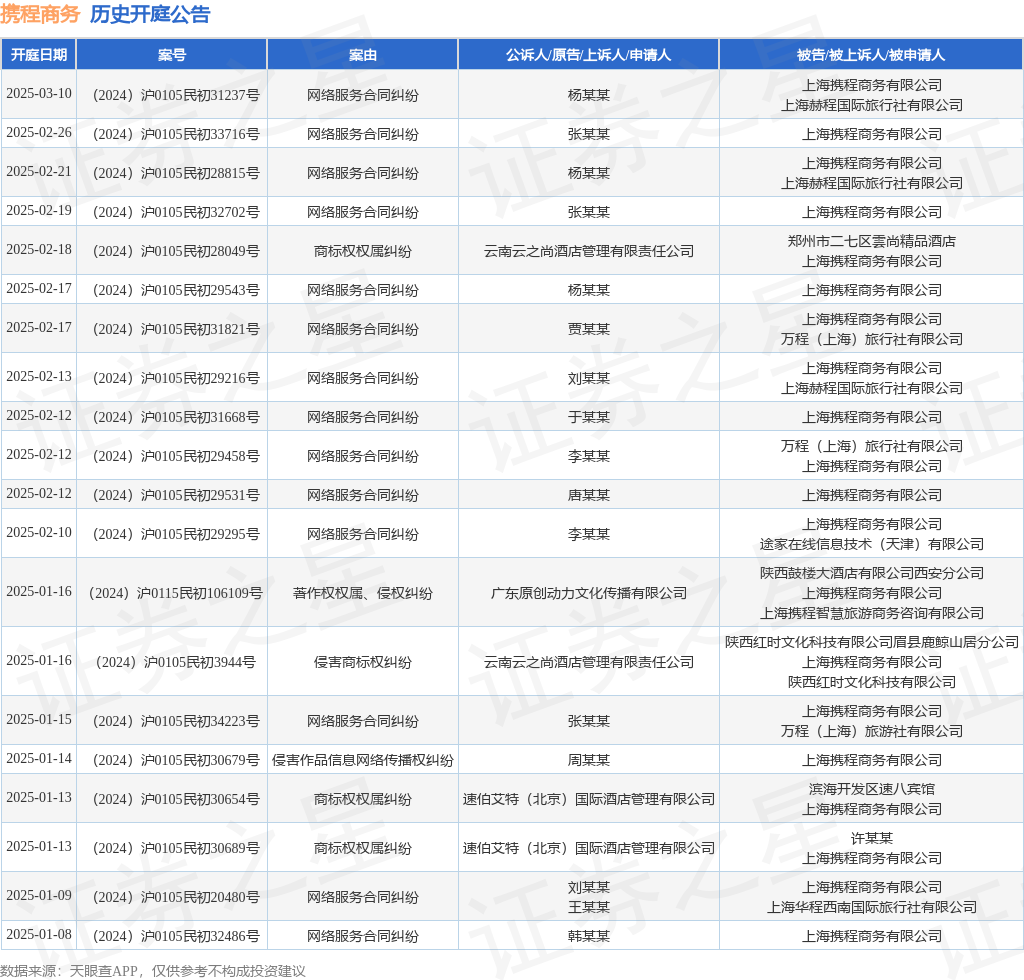Click the date 2025-02-18

(x=39, y=249)
